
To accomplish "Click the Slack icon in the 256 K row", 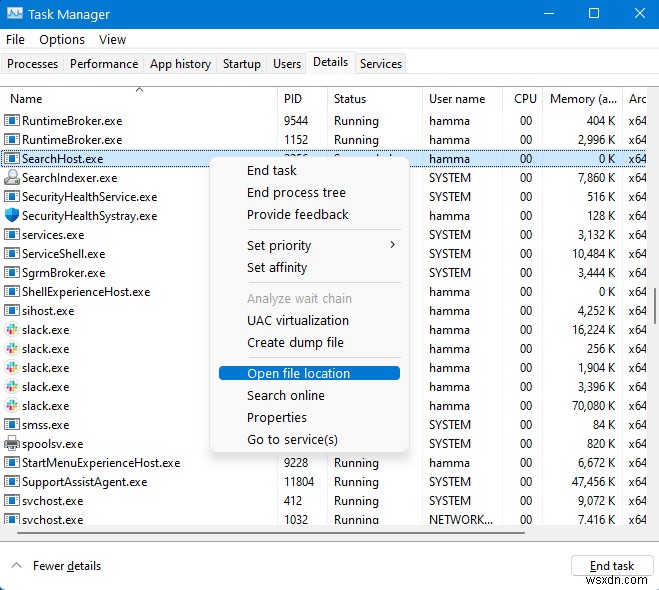I will [x=12, y=349].
